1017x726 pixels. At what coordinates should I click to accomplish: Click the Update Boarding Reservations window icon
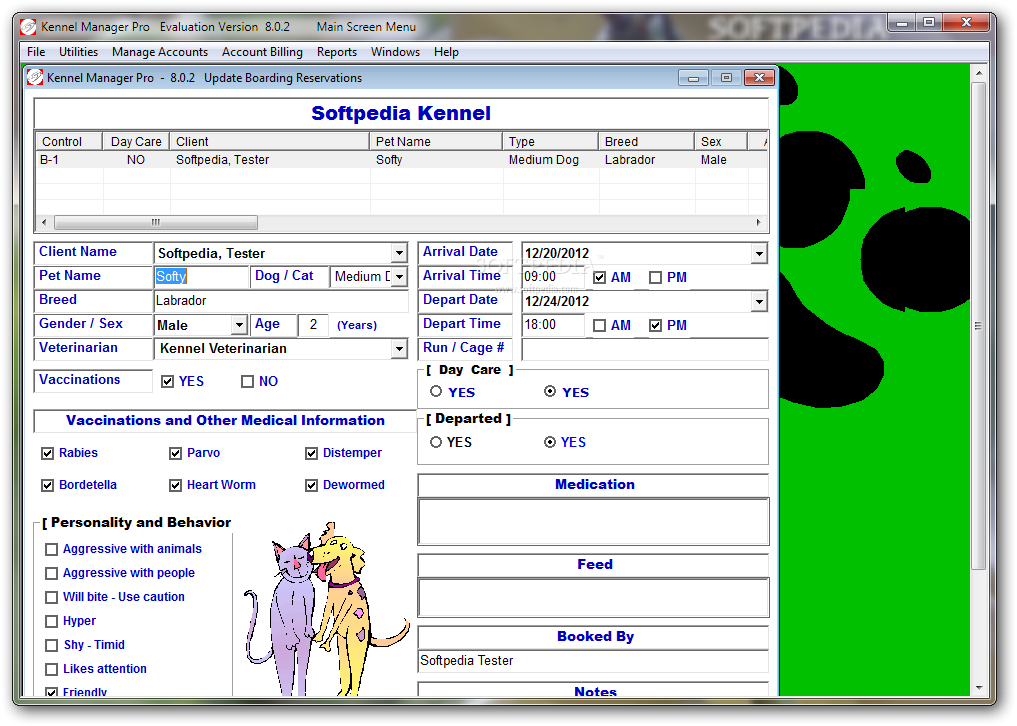(x=34, y=78)
